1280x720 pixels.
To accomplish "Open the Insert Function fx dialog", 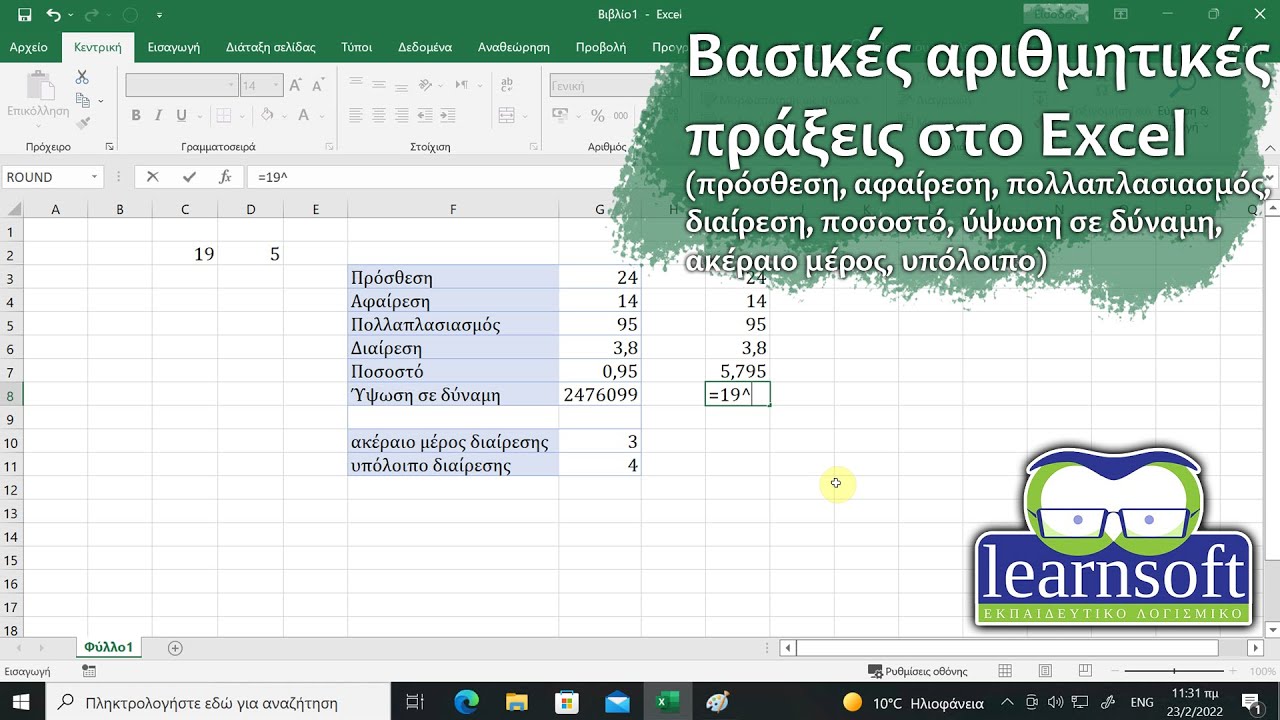I will [x=226, y=177].
